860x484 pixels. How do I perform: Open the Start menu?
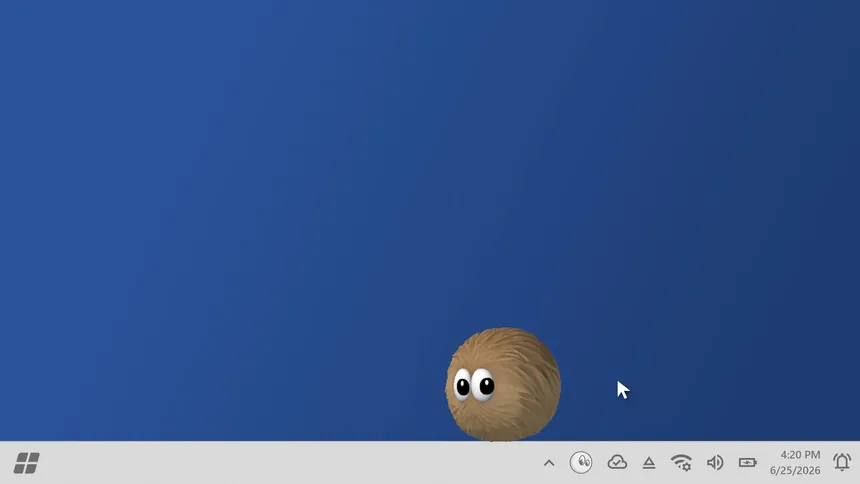26,463
